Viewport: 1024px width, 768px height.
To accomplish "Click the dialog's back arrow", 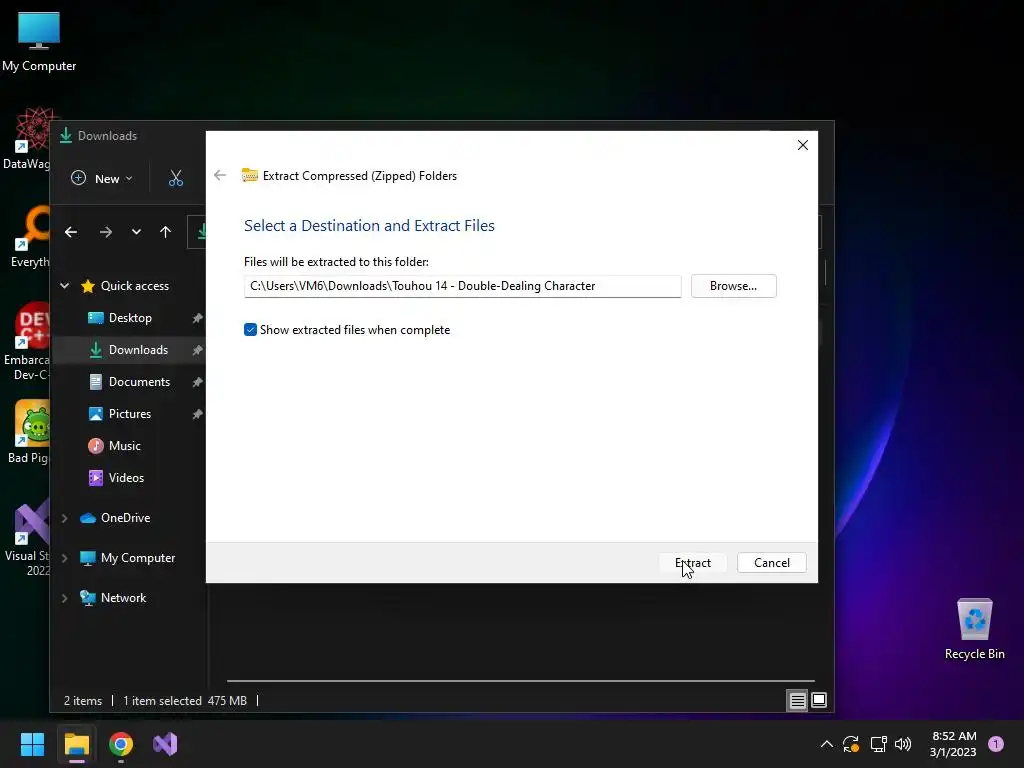I will coord(220,175).
